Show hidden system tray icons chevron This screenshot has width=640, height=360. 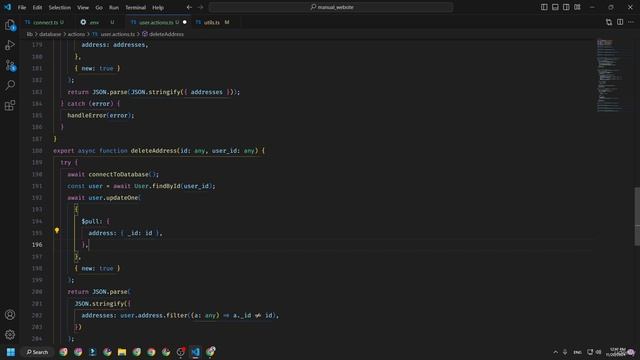click(x=555, y=352)
